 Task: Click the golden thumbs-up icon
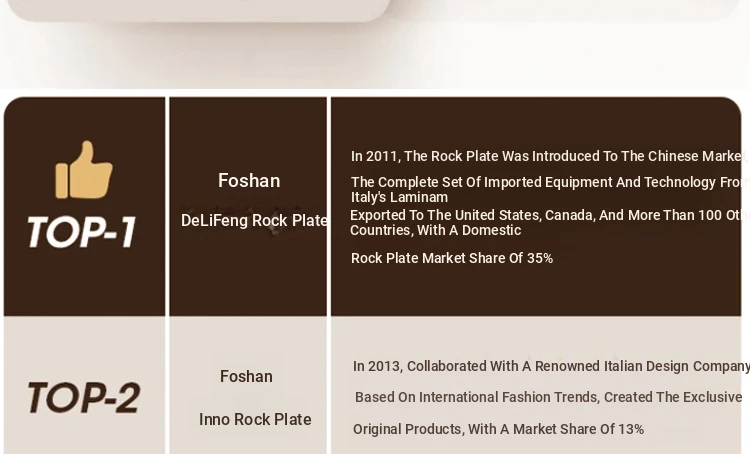coord(84,169)
